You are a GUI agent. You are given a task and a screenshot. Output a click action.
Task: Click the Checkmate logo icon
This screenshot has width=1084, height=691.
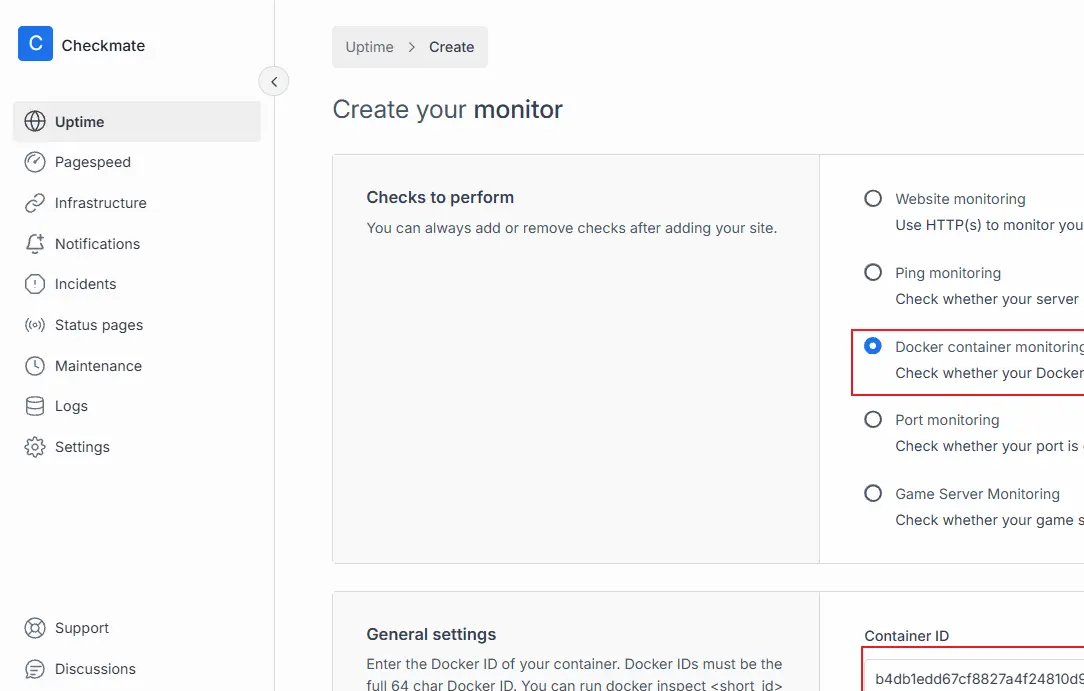[x=35, y=44]
